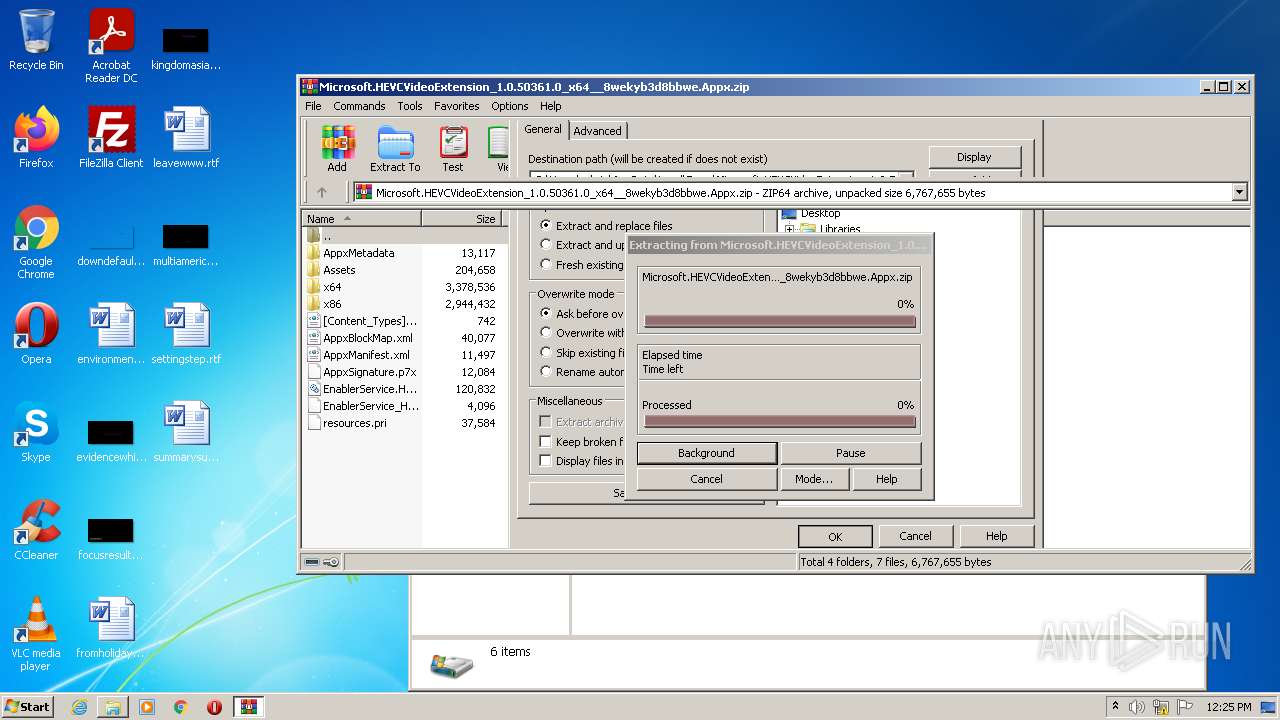The image size is (1280, 720).
Task: Click OK in extraction options dialog
Action: (x=835, y=536)
